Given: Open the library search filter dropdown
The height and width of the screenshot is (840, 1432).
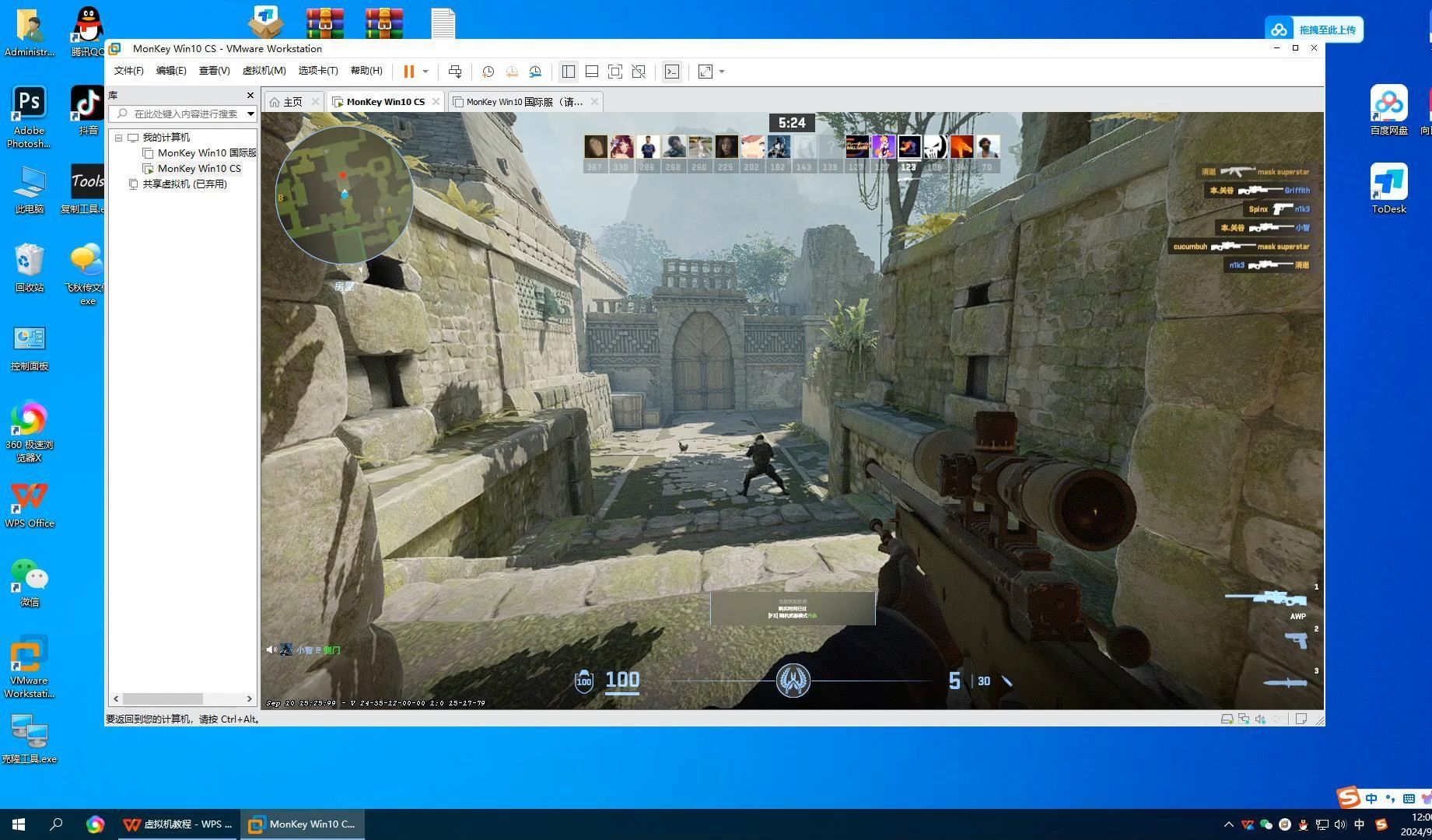Looking at the screenshot, I should (250, 114).
